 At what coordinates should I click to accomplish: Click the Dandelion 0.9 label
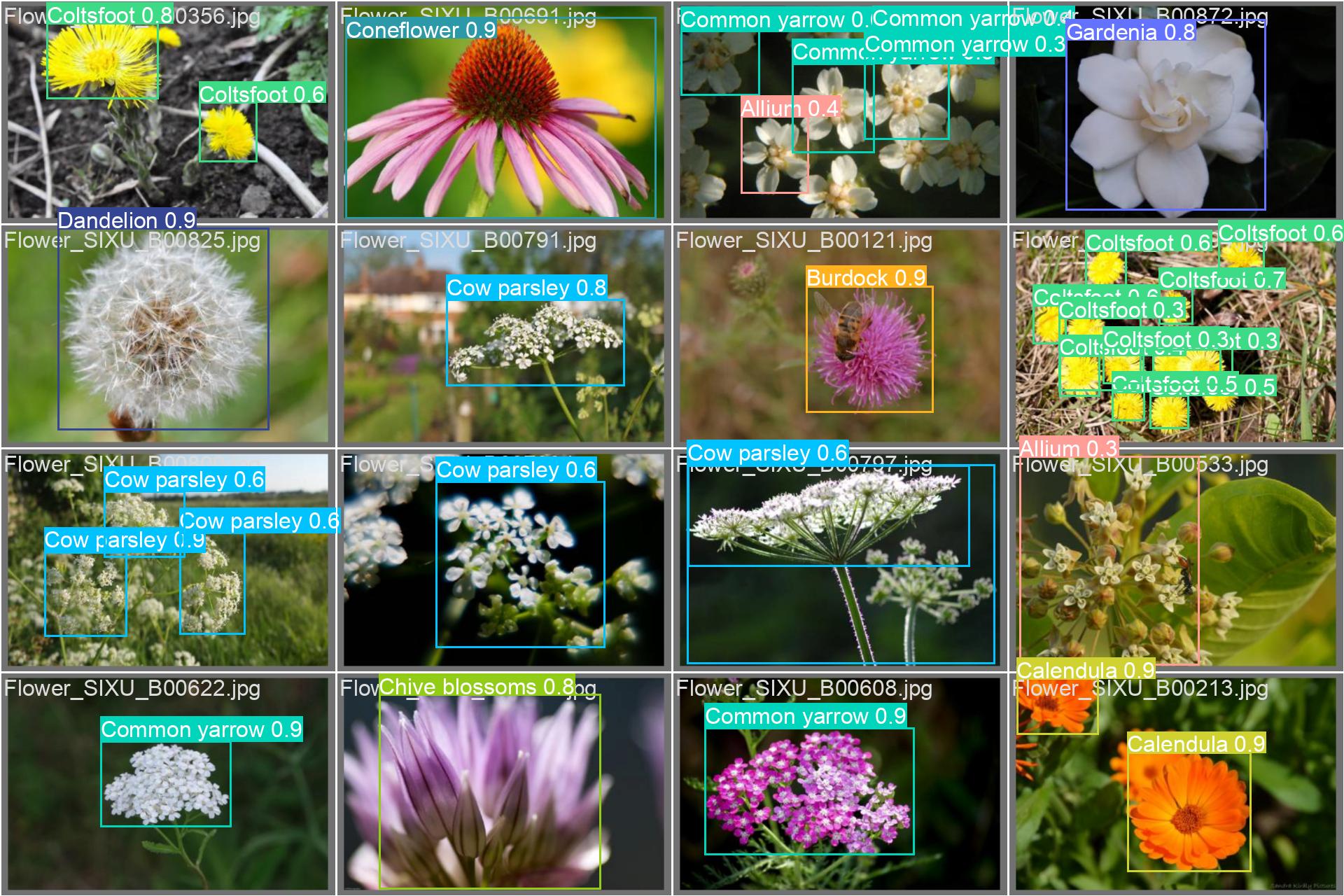126,220
